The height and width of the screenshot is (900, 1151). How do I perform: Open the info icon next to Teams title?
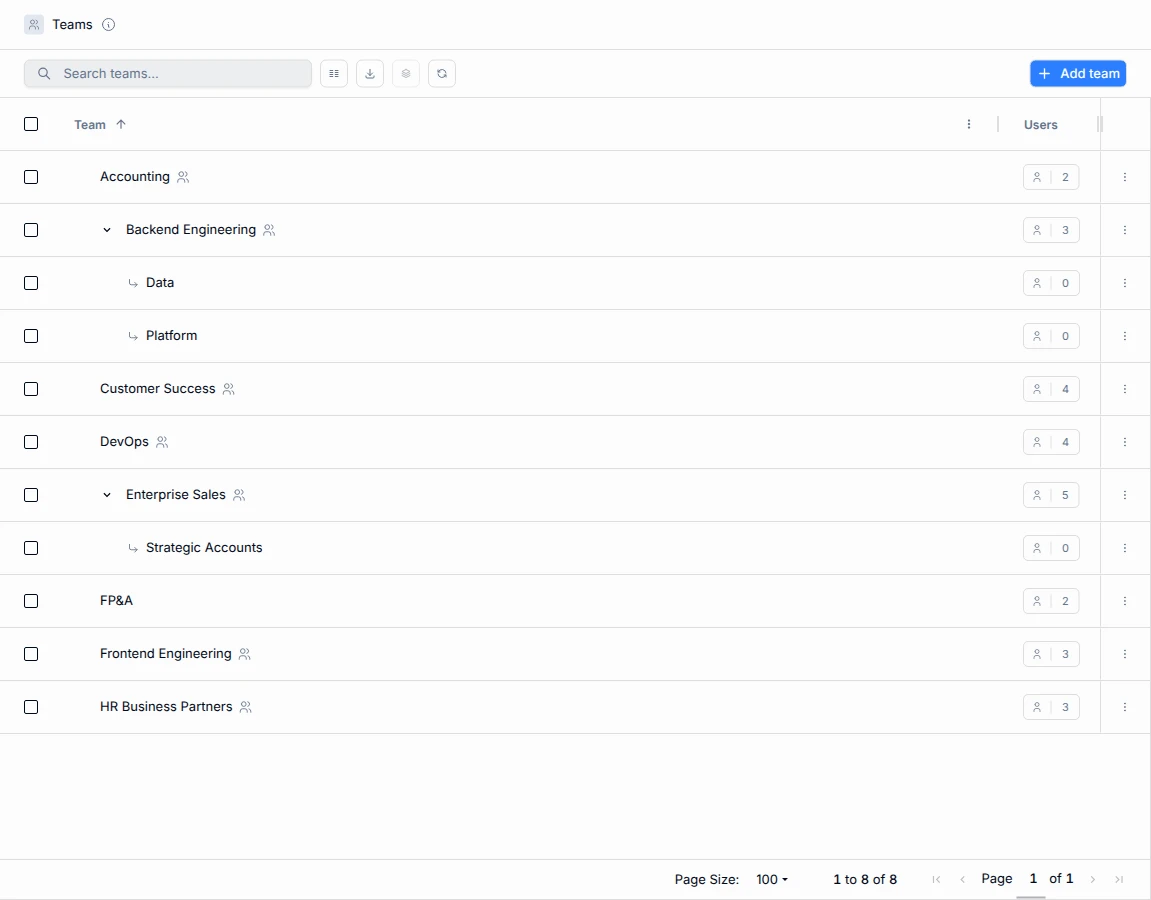[109, 24]
